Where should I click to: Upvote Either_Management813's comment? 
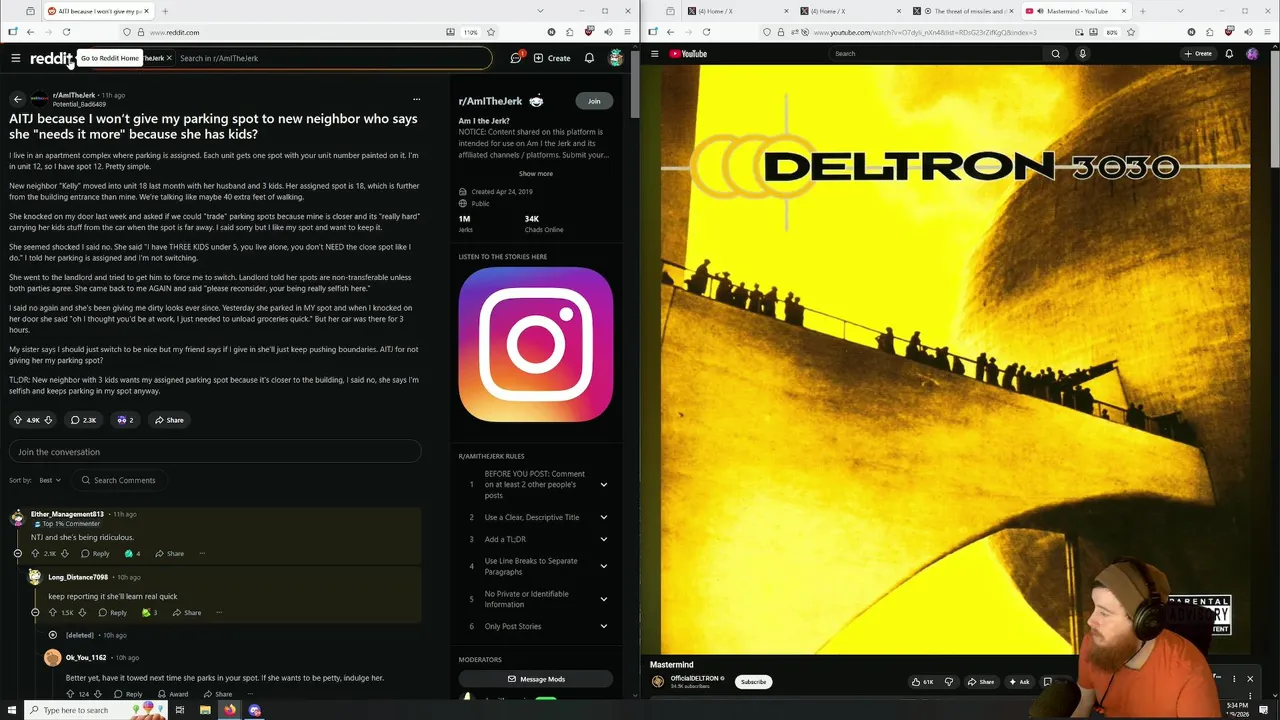click(x=35, y=553)
